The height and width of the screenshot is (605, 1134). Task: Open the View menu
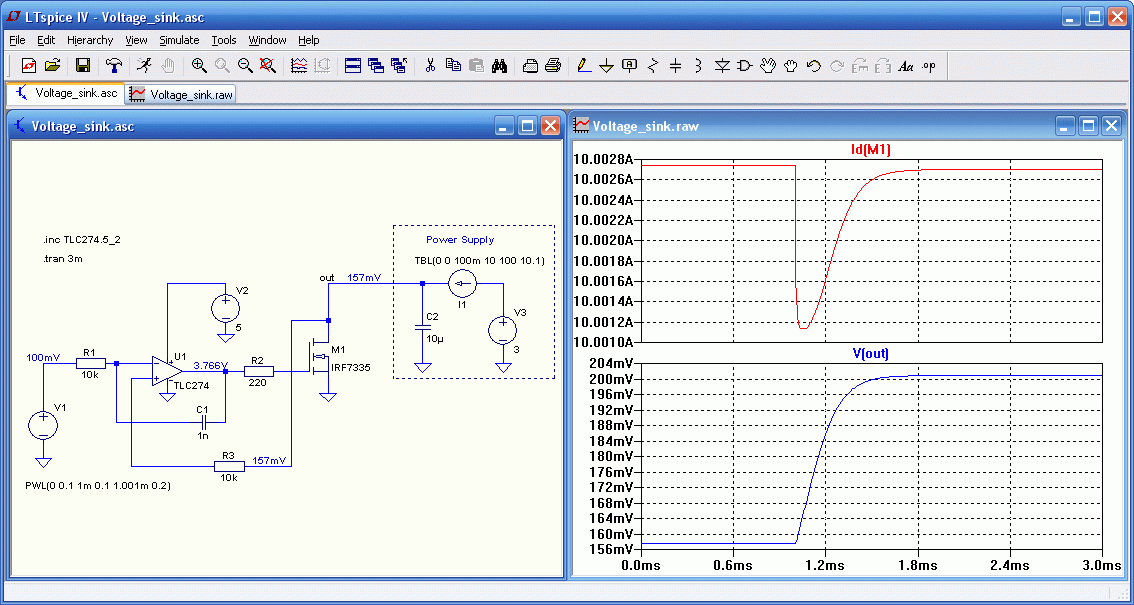pyautogui.click(x=136, y=40)
